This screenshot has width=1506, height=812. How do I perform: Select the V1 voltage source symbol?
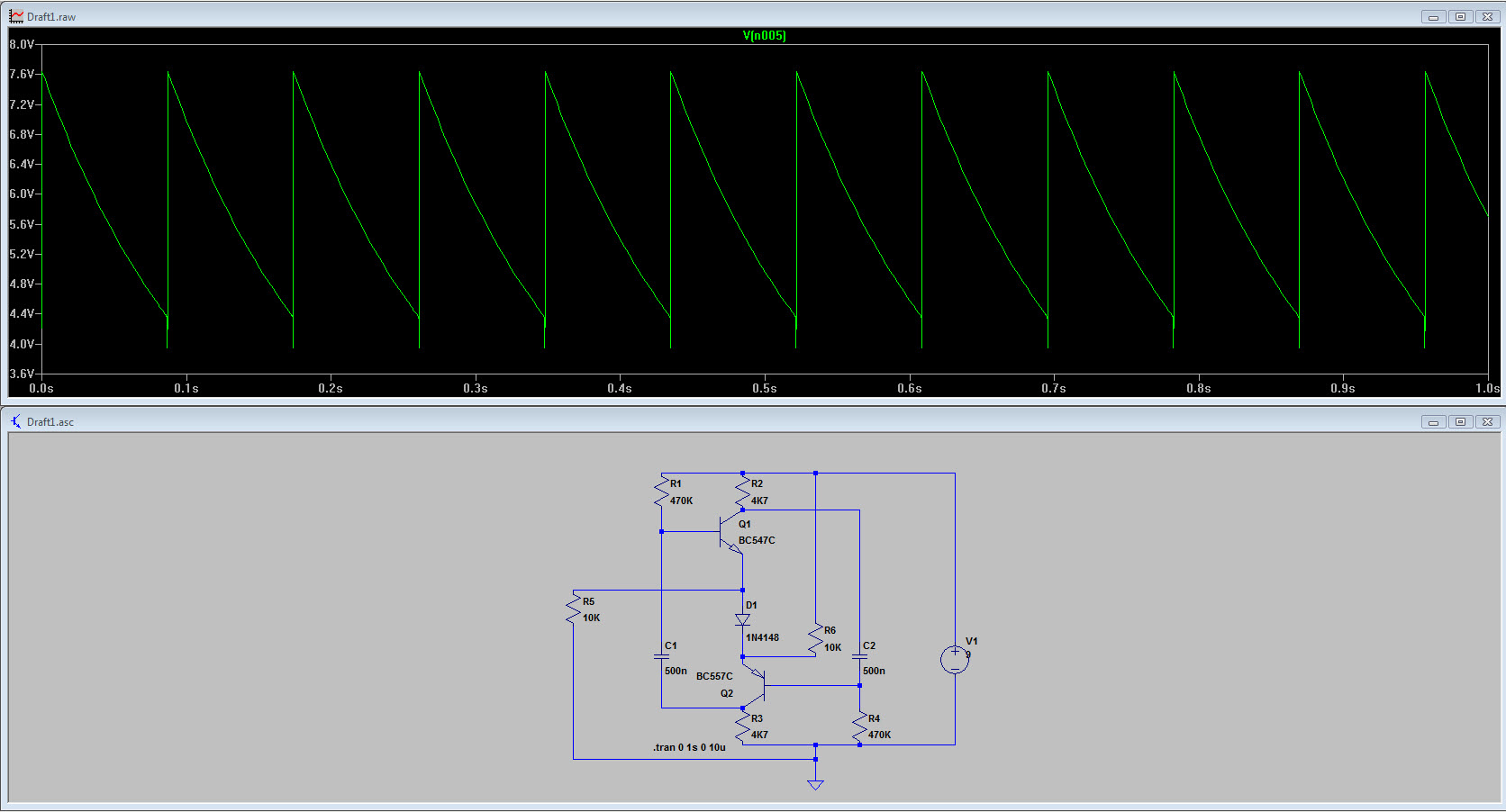955,660
